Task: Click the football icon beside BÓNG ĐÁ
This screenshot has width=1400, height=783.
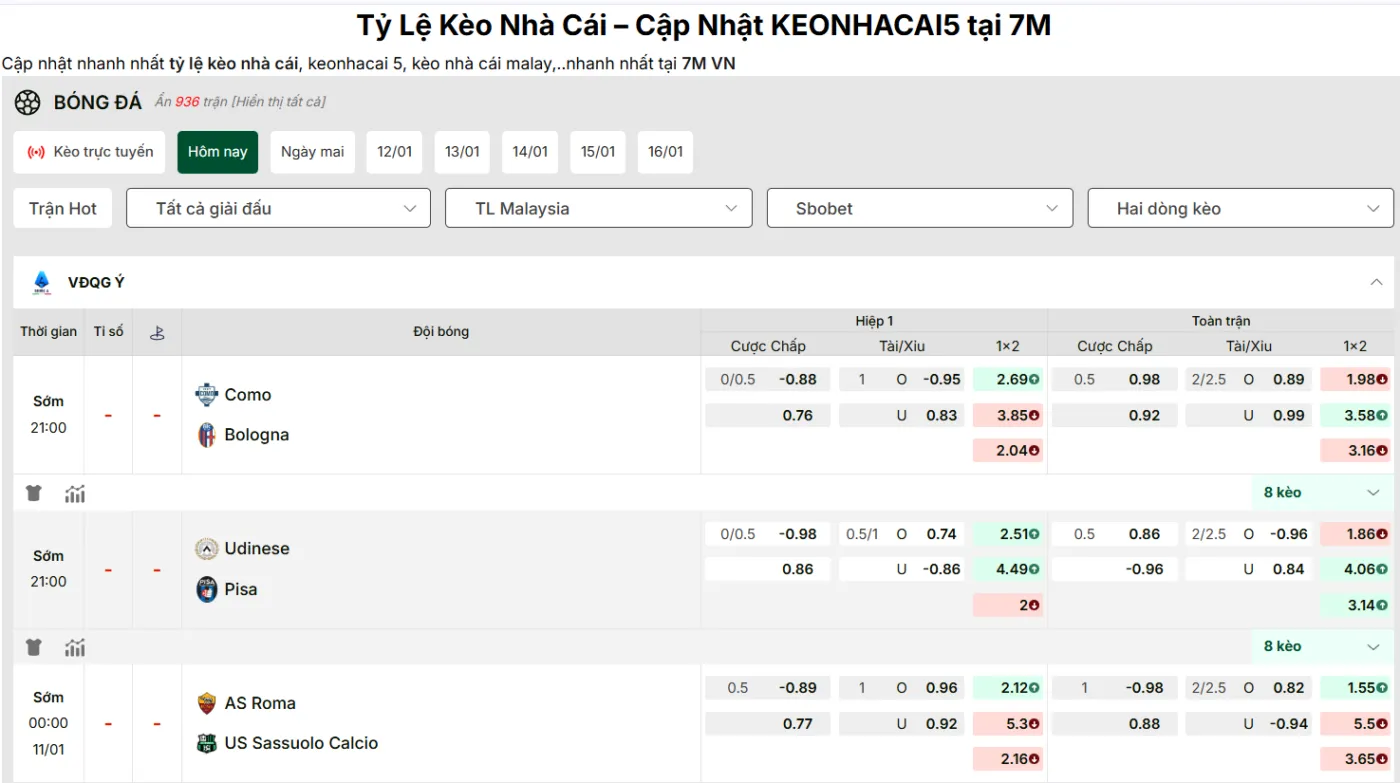Action: pyautogui.click(x=27, y=102)
